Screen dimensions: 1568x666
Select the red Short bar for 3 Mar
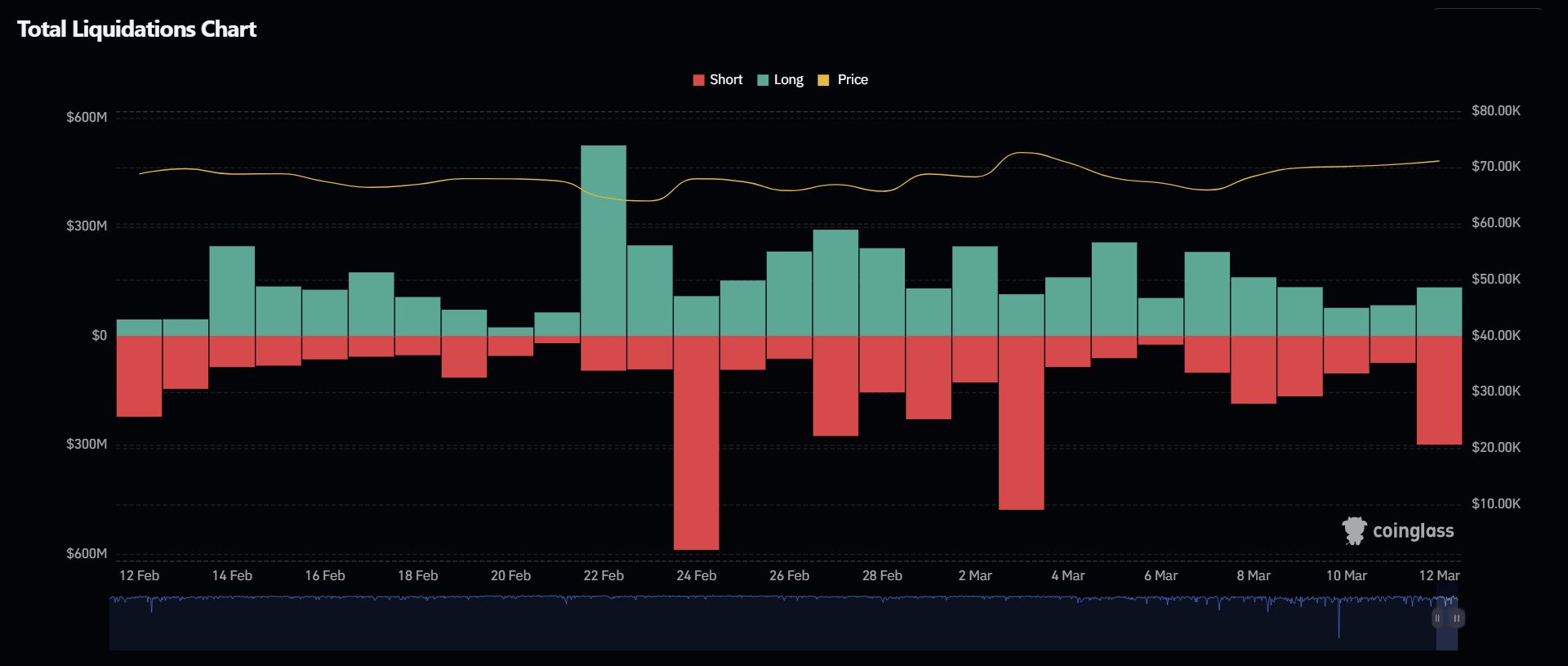click(1022, 422)
